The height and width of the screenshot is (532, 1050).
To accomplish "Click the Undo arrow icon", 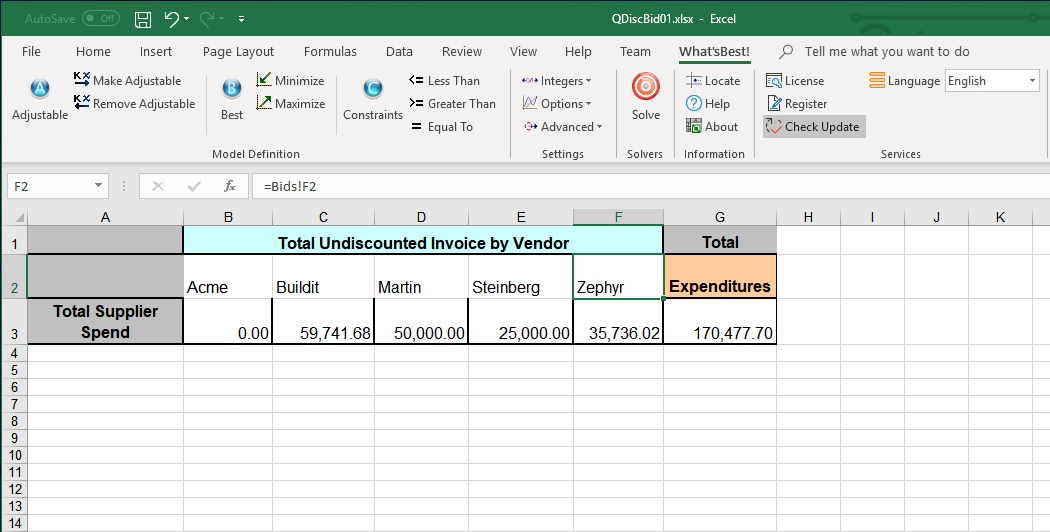I will click(x=171, y=19).
